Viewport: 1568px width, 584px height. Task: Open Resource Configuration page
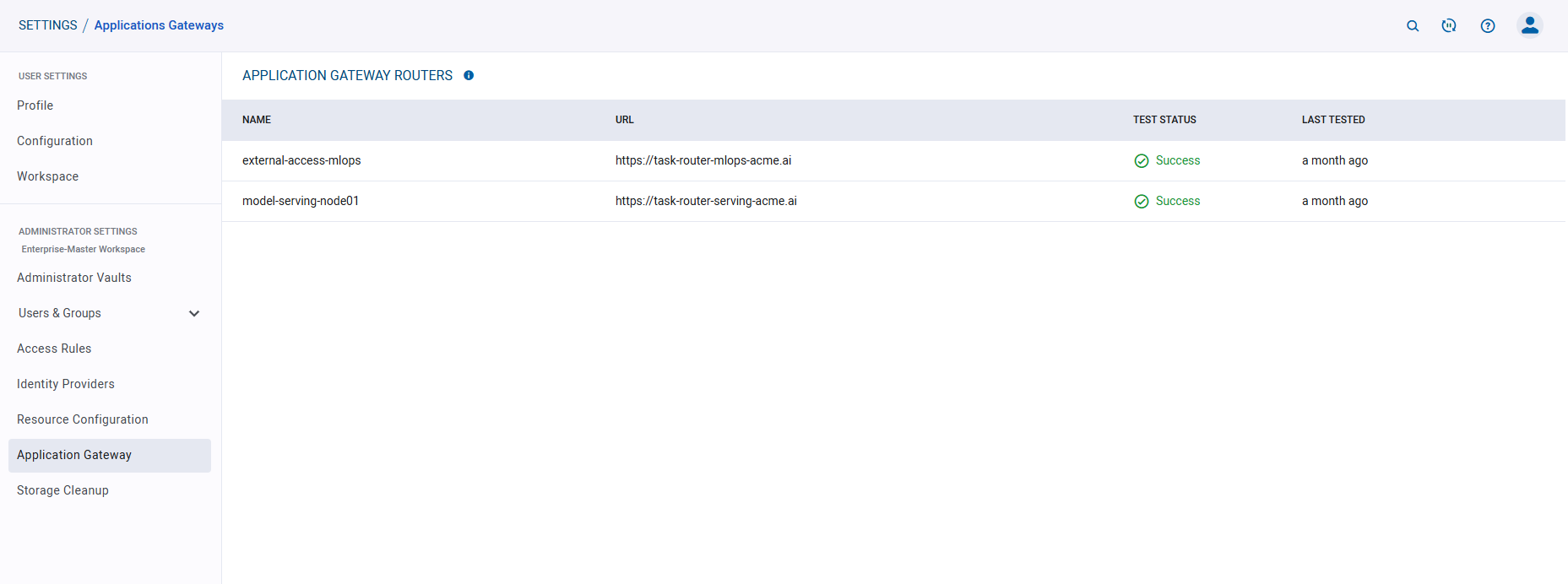point(83,419)
